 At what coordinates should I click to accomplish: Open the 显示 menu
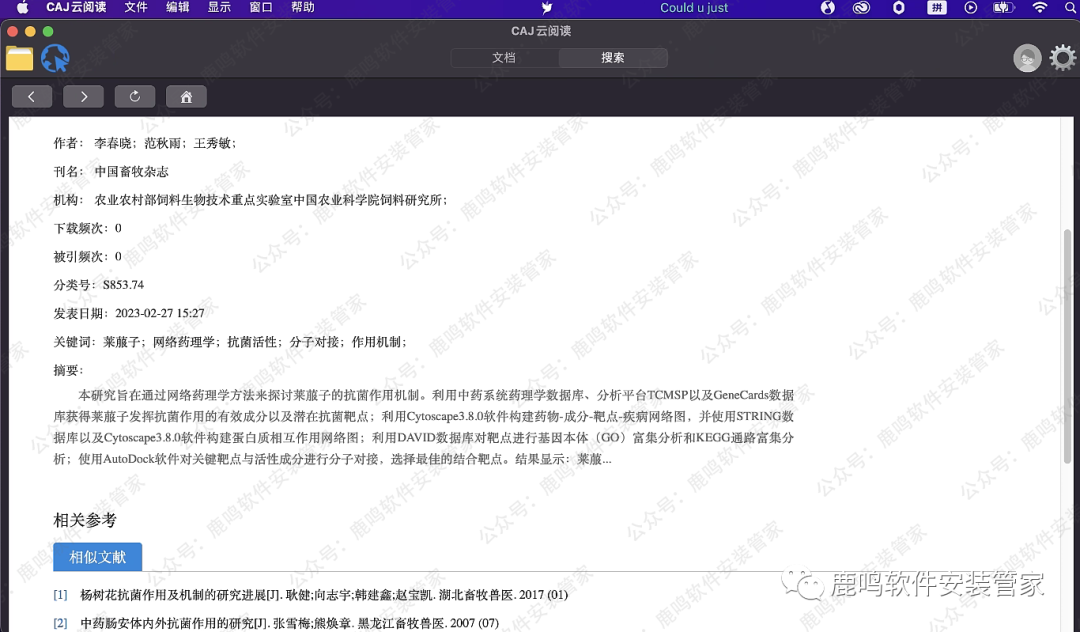coord(219,8)
